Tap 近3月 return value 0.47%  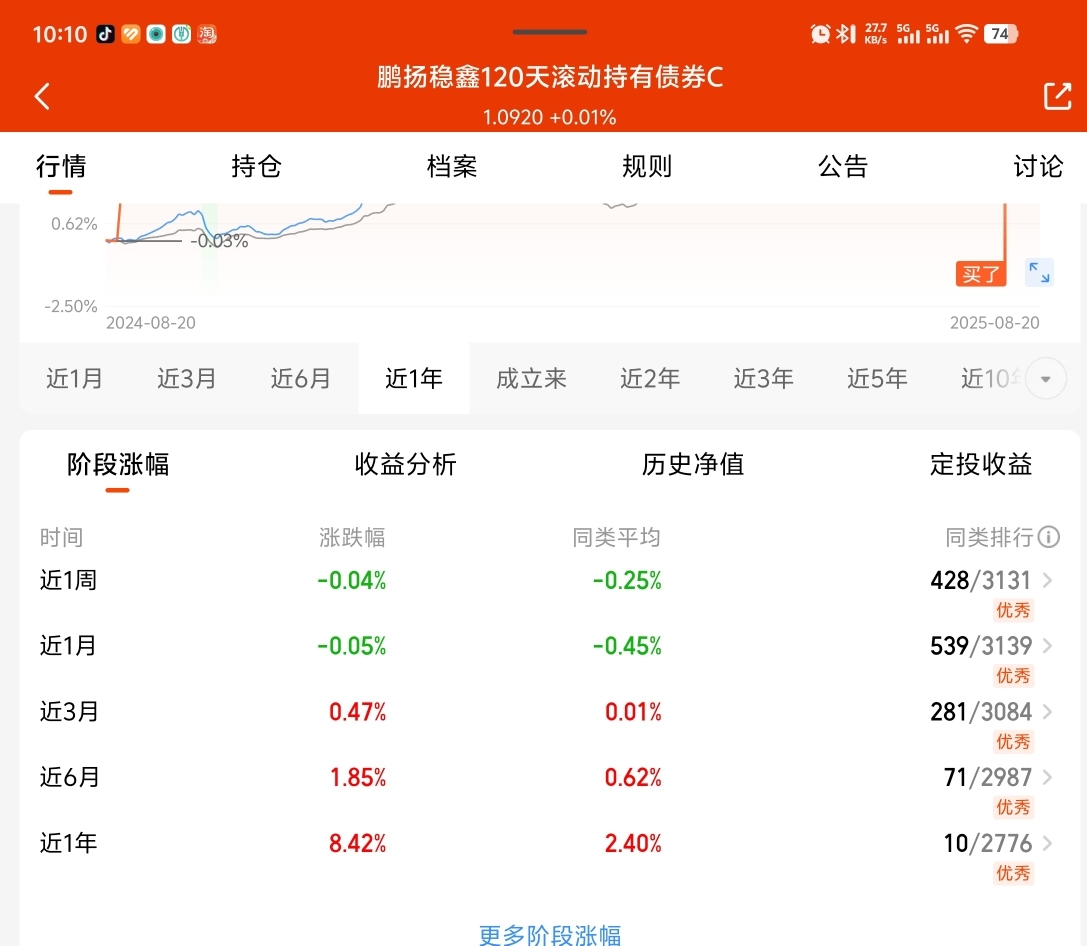(357, 712)
